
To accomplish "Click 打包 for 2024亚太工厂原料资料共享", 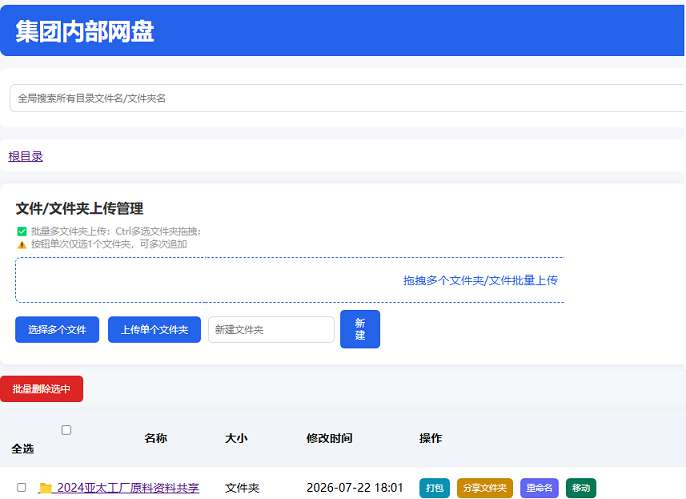I will click(x=434, y=488).
